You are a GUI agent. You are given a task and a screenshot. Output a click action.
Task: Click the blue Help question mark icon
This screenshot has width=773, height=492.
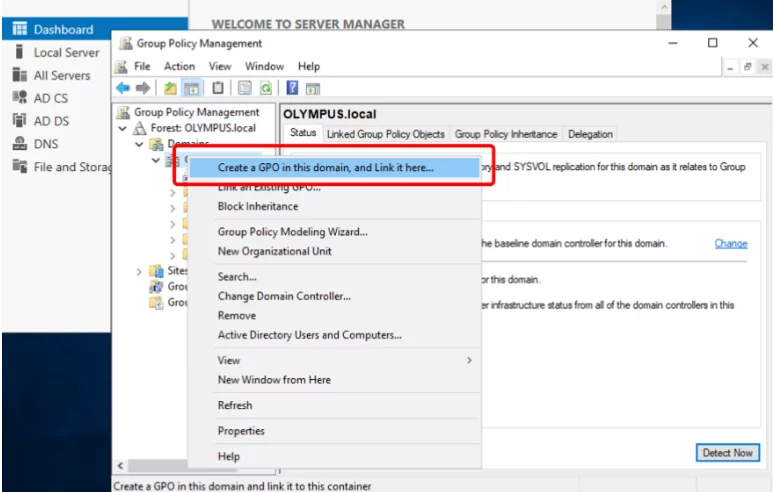(x=292, y=88)
